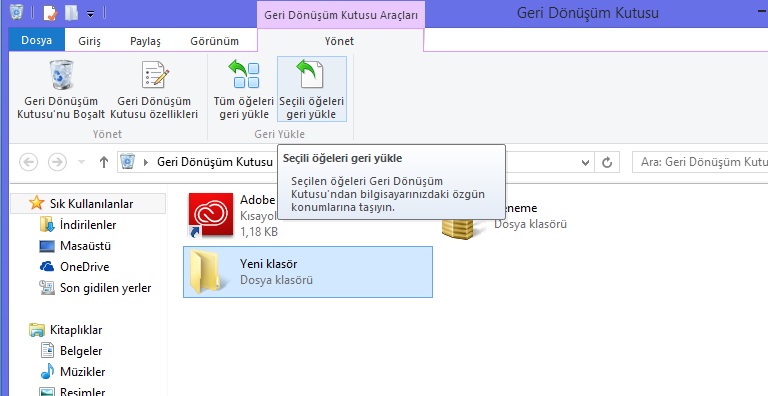Click Seçili öğeleri geri yükle button

[x=312, y=89]
